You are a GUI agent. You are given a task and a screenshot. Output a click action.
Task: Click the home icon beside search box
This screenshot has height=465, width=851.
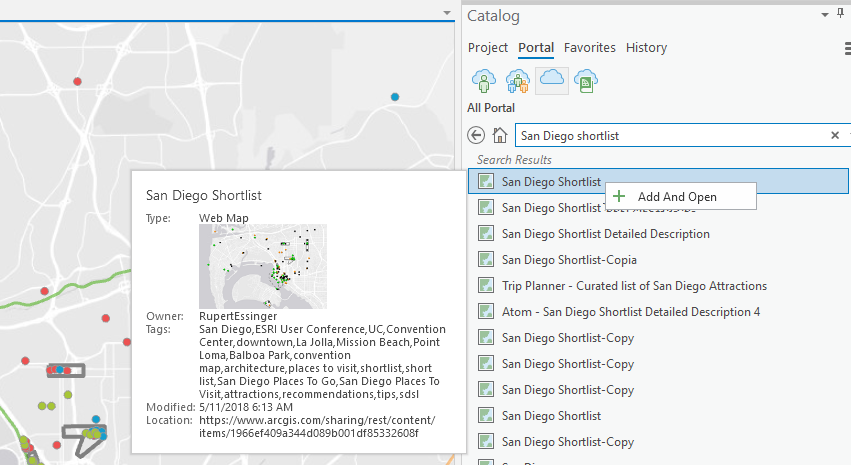[500, 135]
